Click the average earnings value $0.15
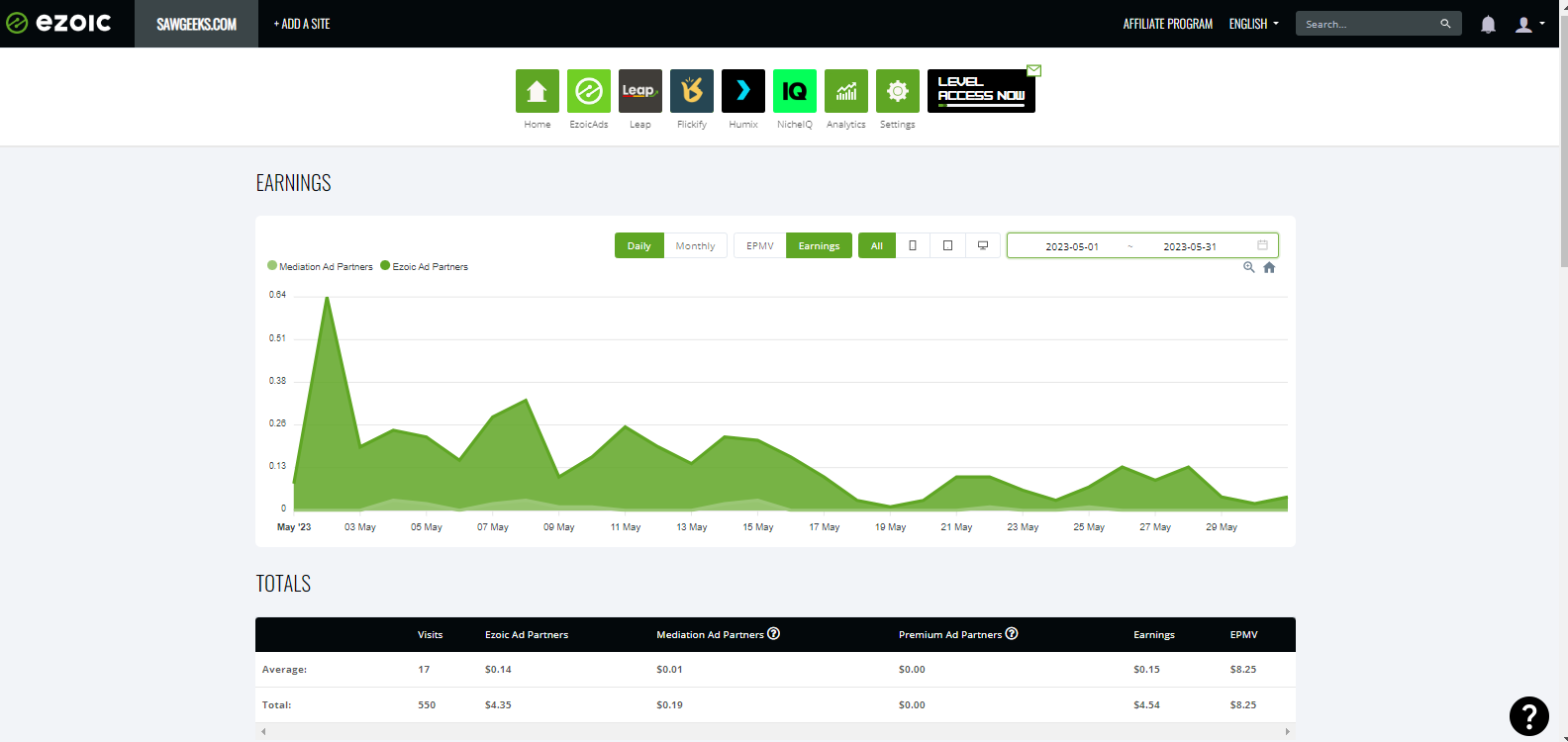Viewport: 1568px width, 742px height. (1146, 670)
